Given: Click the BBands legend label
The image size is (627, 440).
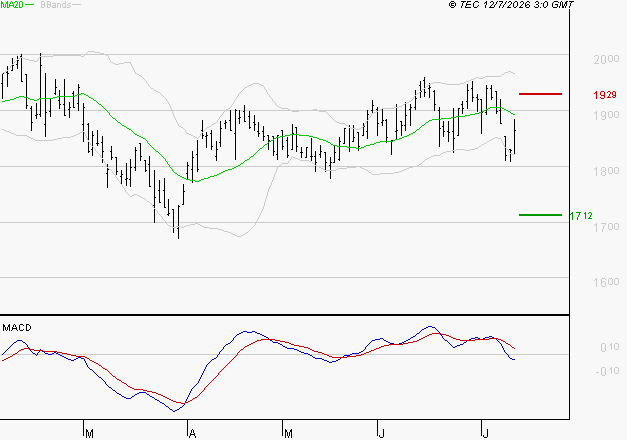Looking at the screenshot, I should 56,5.
